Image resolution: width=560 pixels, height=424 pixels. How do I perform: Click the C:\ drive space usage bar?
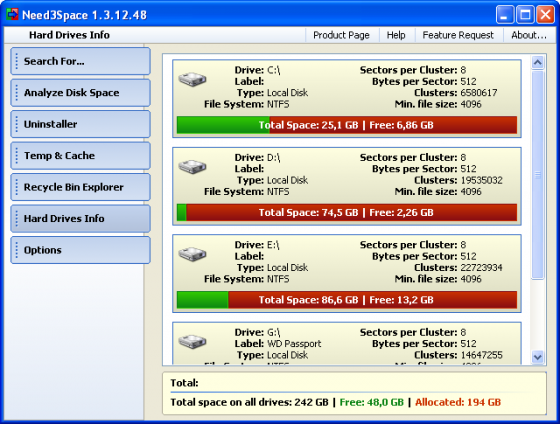[347, 125]
